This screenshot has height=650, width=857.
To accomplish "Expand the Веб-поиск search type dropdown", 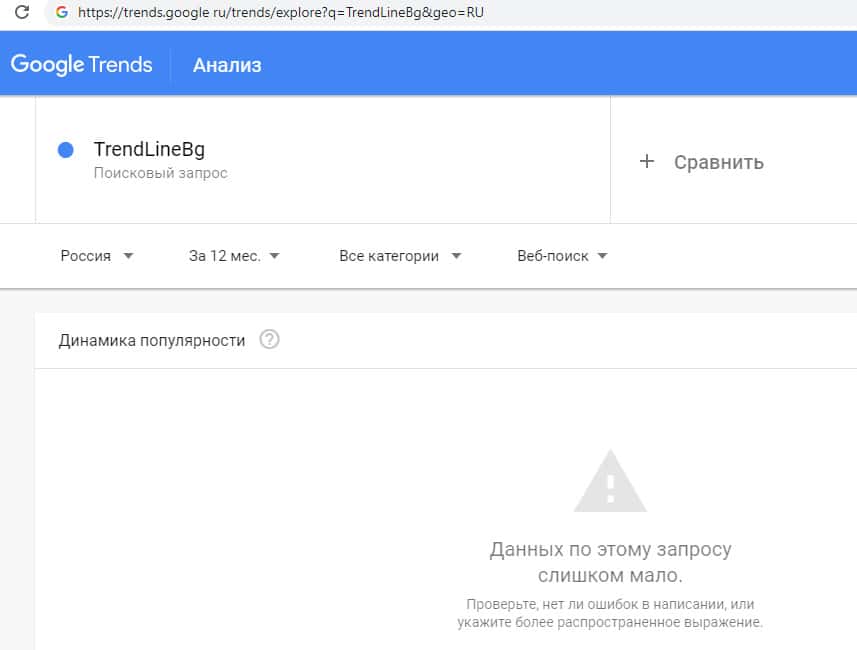I will click(x=562, y=256).
